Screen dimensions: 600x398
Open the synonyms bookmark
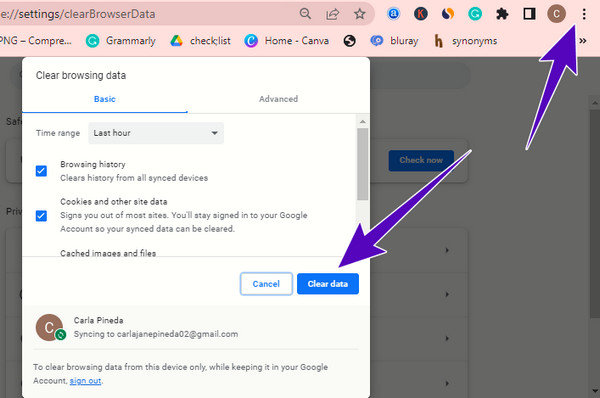(466, 41)
